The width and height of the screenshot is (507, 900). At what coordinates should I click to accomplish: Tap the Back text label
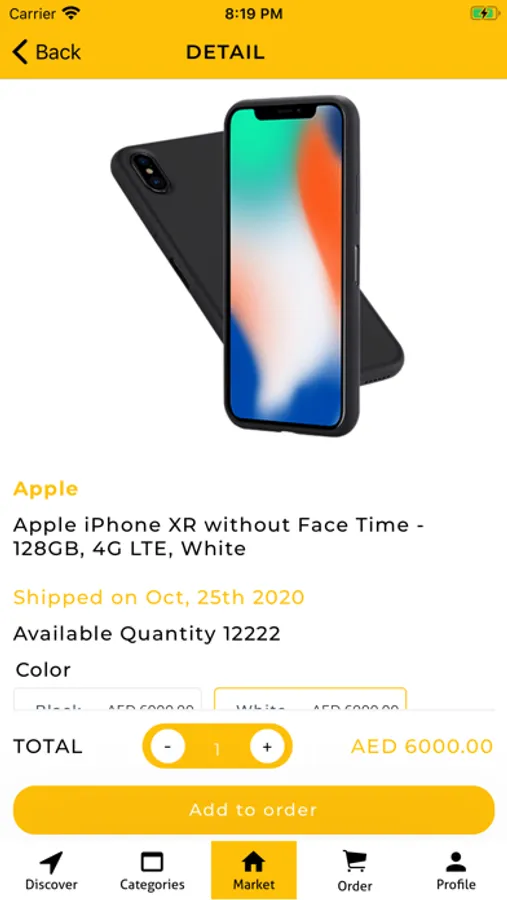(58, 52)
